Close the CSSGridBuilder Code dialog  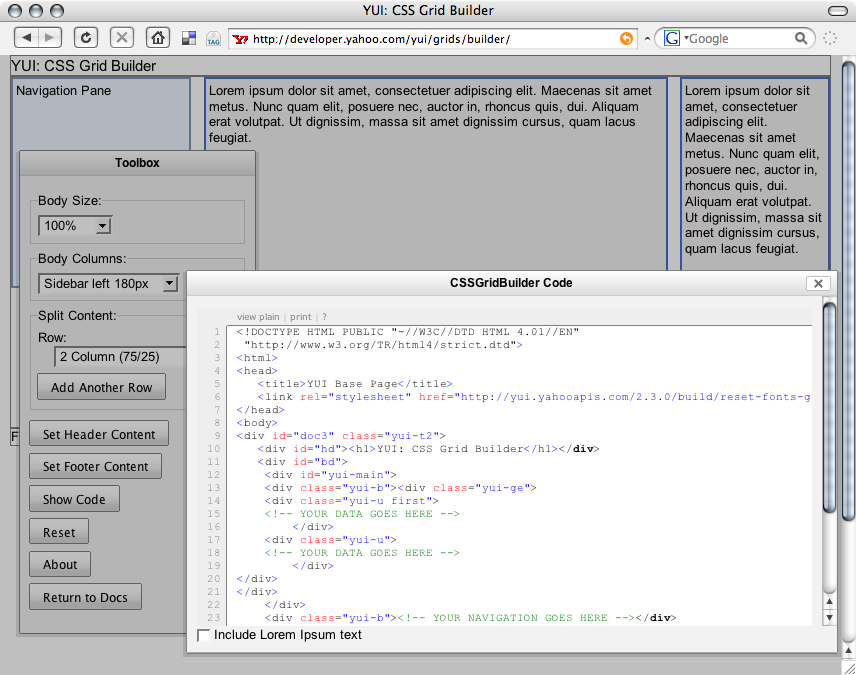818,283
